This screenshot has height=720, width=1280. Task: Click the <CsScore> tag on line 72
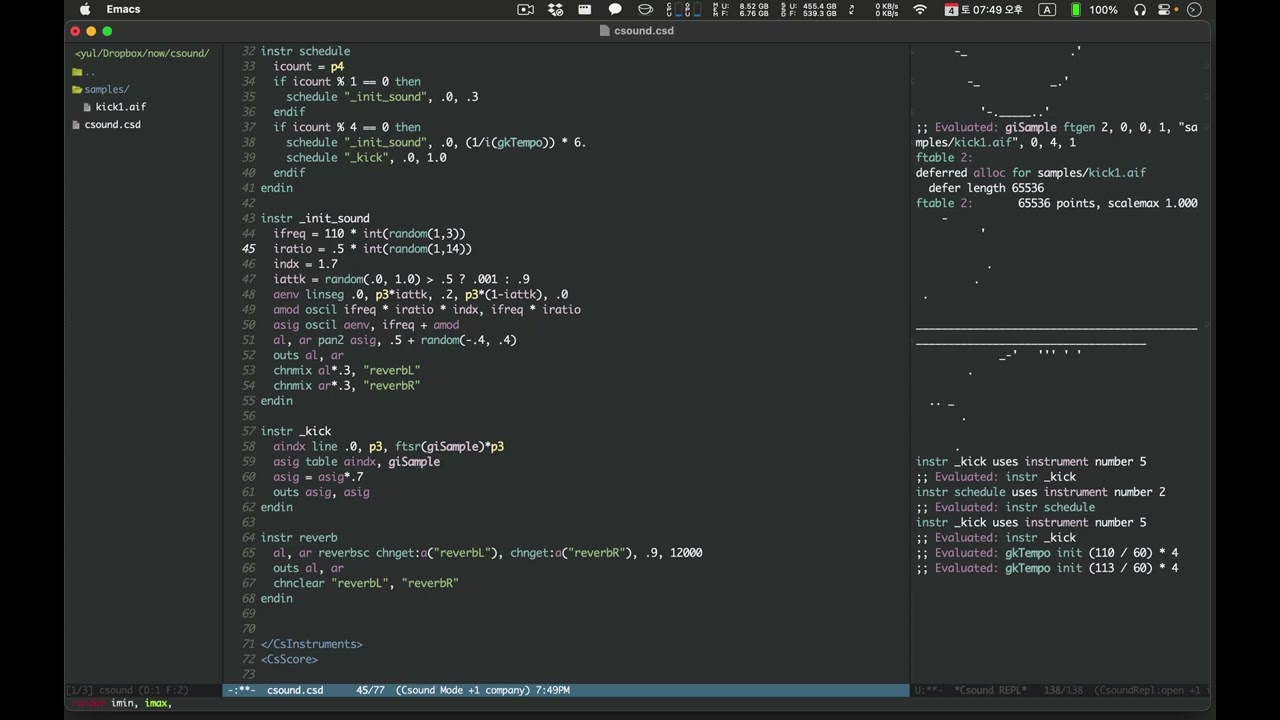point(289,659)
